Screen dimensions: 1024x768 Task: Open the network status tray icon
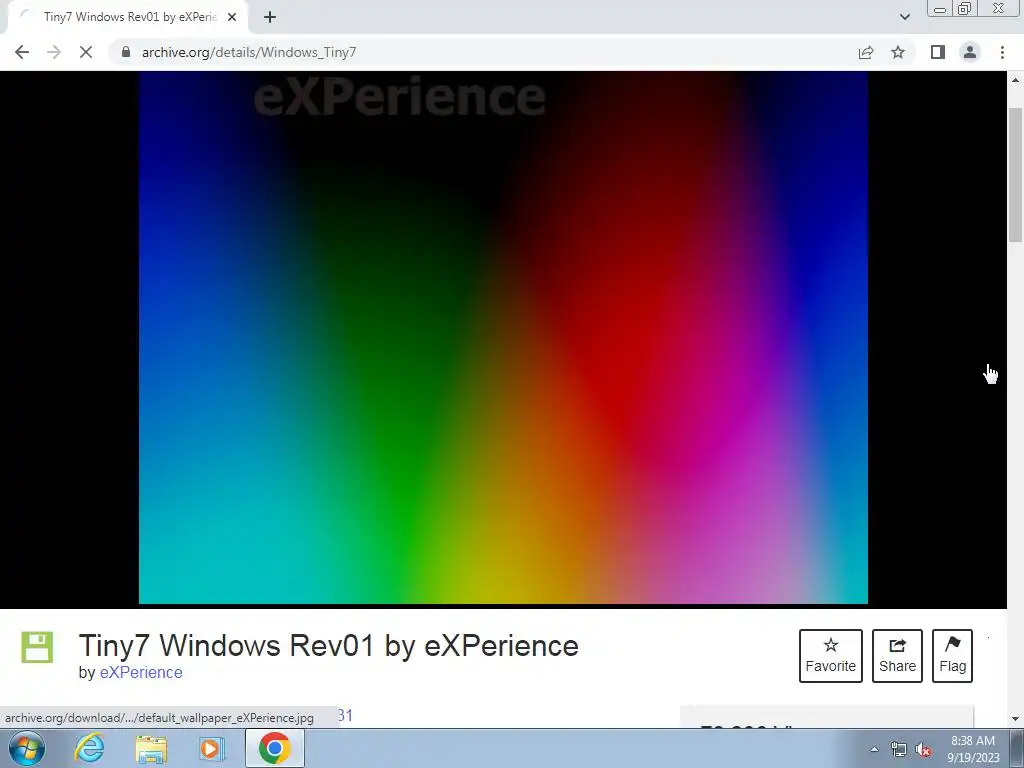(x=899, y=749)
